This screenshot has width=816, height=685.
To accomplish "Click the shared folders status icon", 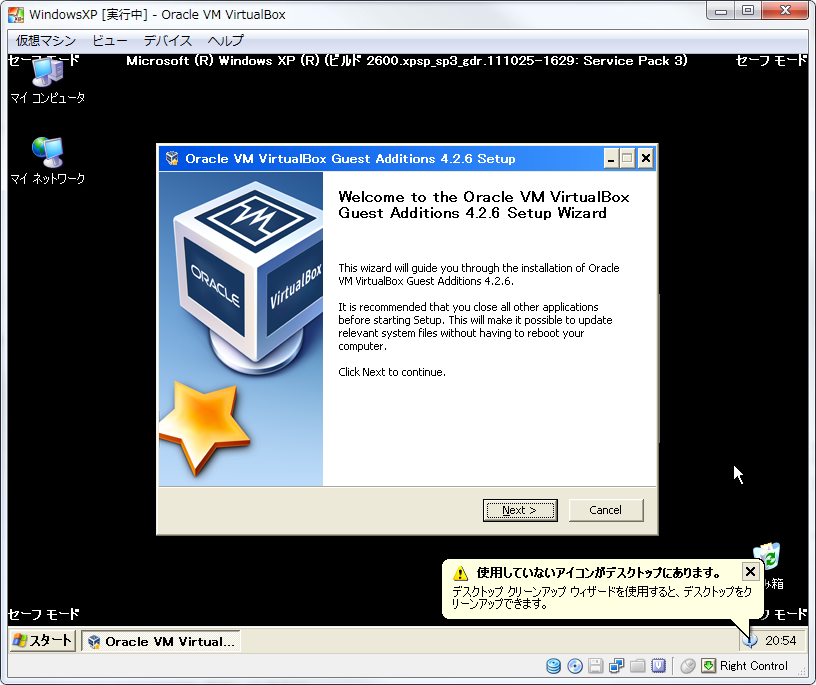I will click(x=637, y=666).
